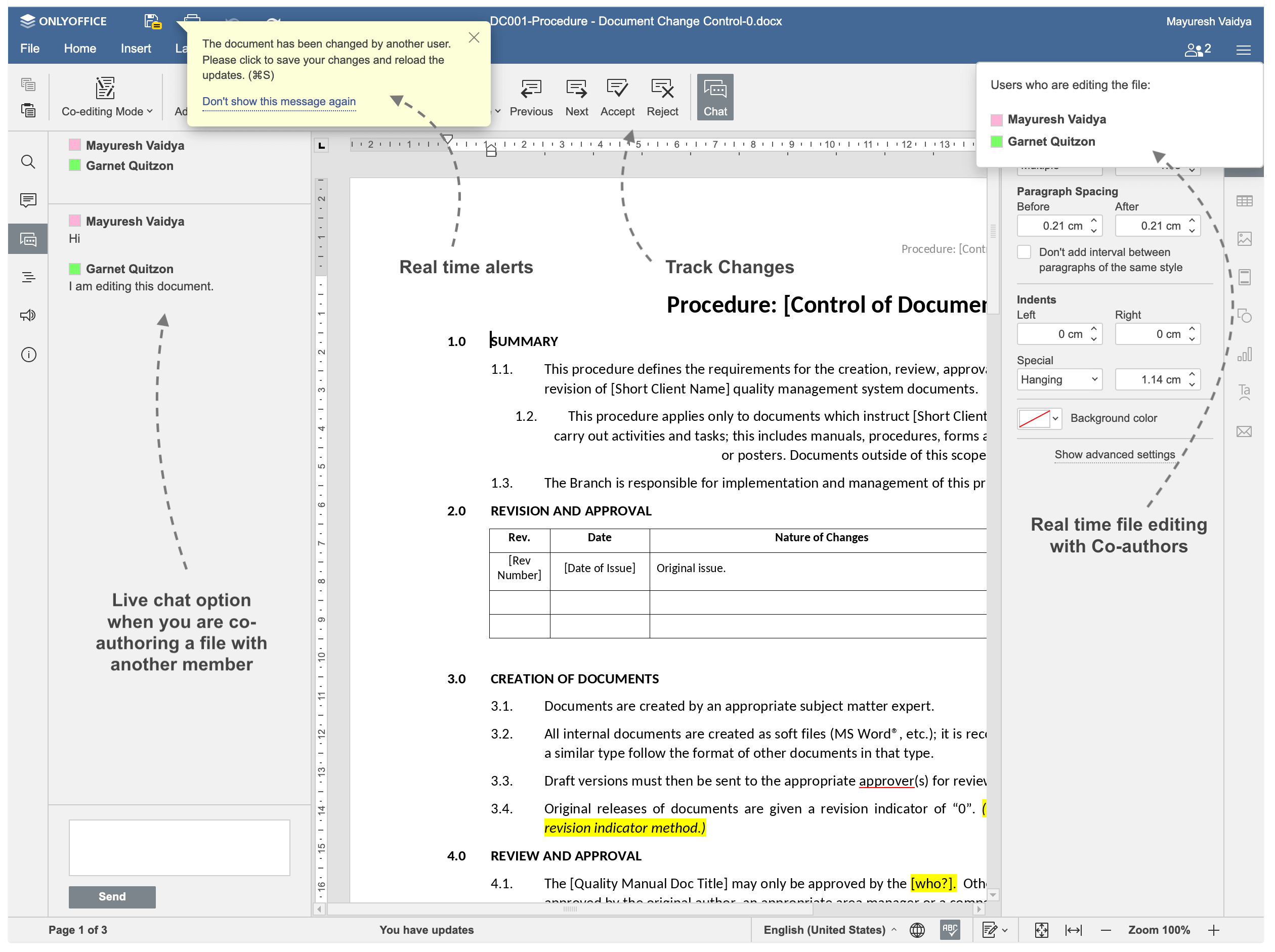1275x952 pixels.
Task: Open Shape settings in right sidebar
Action: 1244,316
